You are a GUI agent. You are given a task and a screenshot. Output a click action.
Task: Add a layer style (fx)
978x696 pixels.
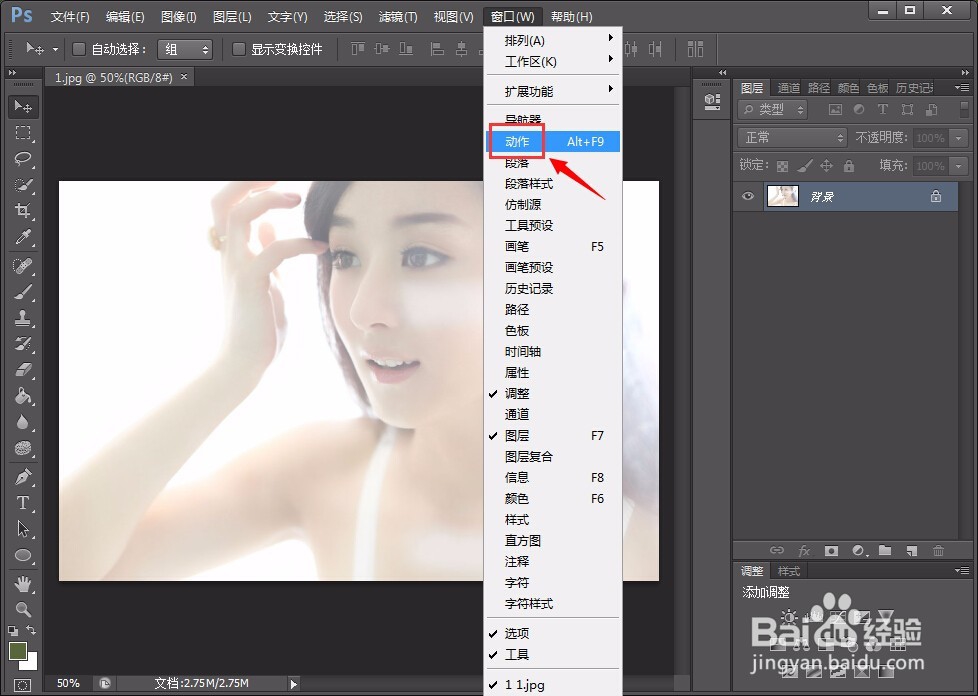coord(804,551)
